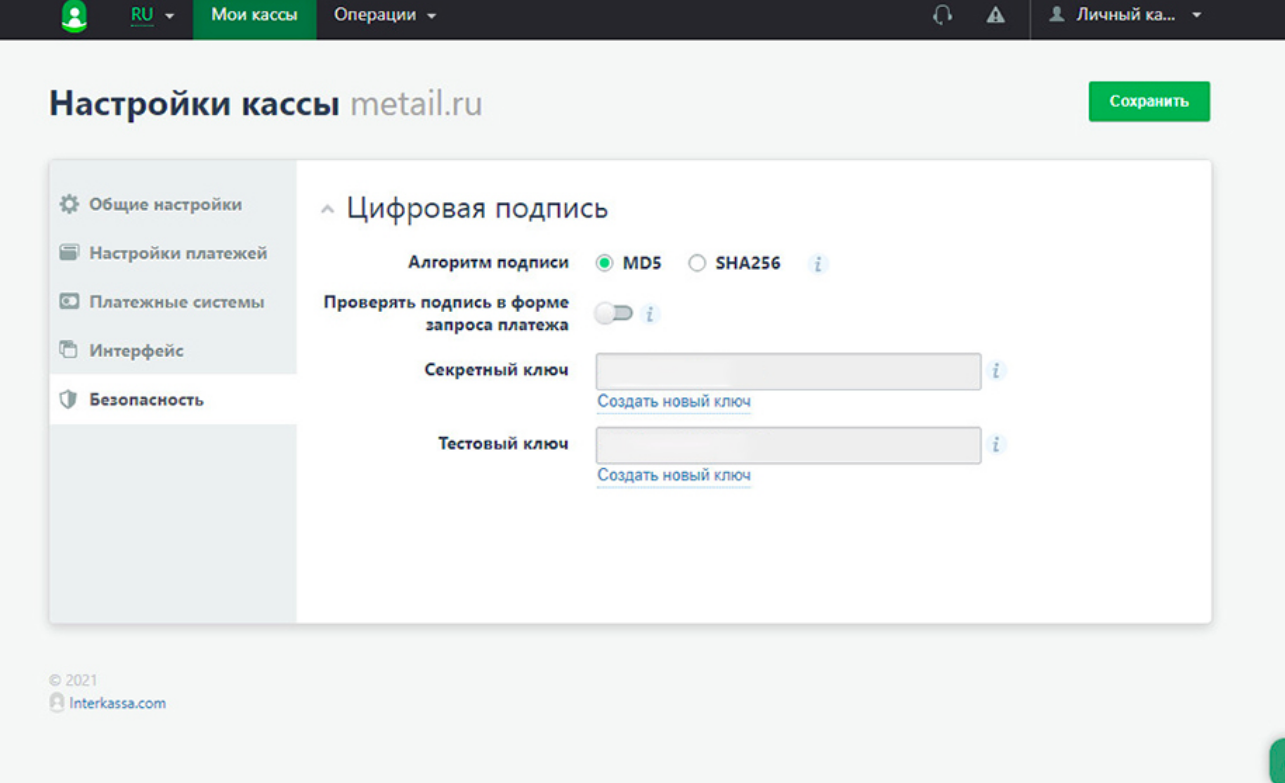Viewport: 1285px width, 783px height.
Task: Show info for Секретный ключ field
Action: [x=996, y=371]
